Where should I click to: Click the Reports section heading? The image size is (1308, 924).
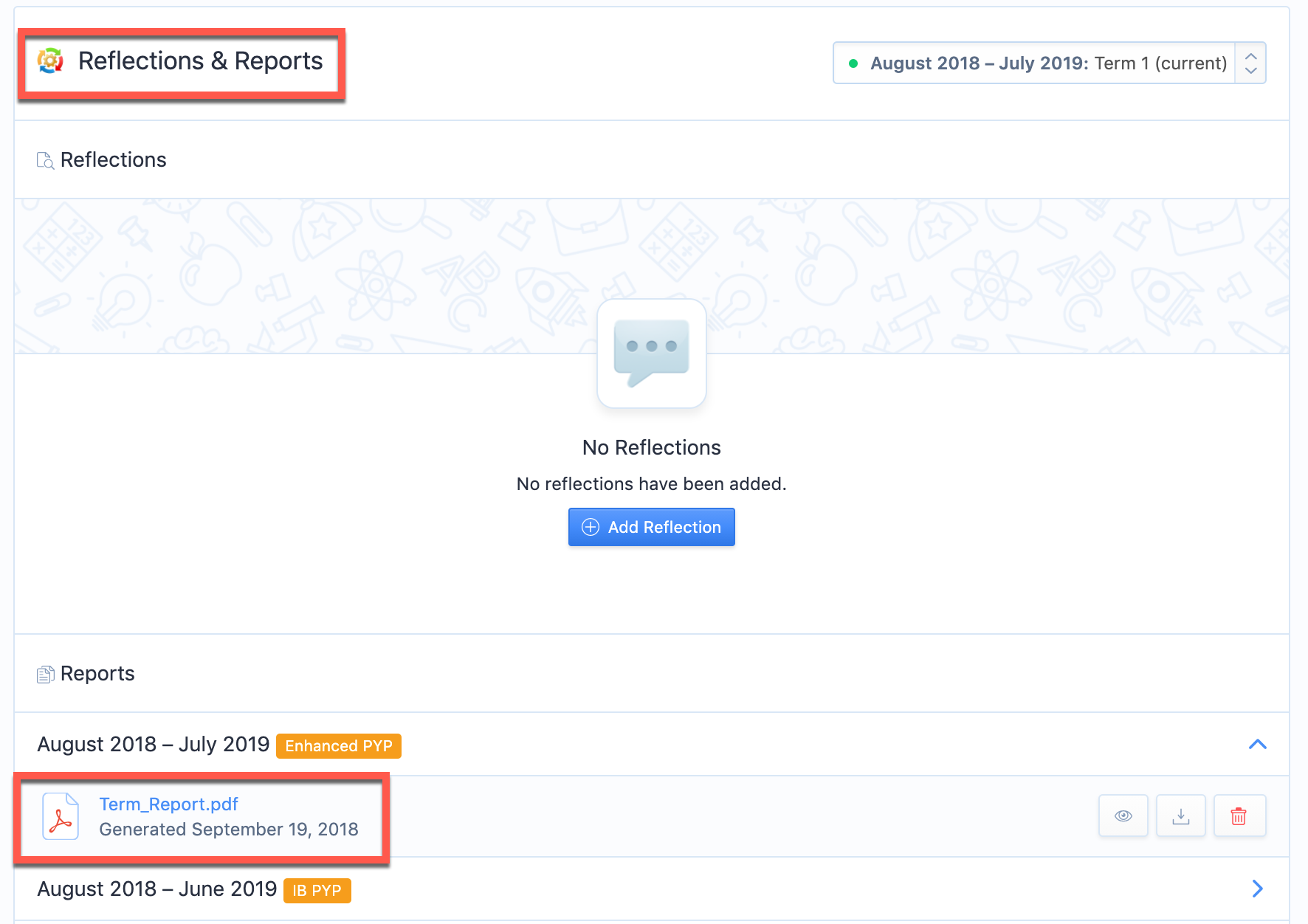point(97,673)
